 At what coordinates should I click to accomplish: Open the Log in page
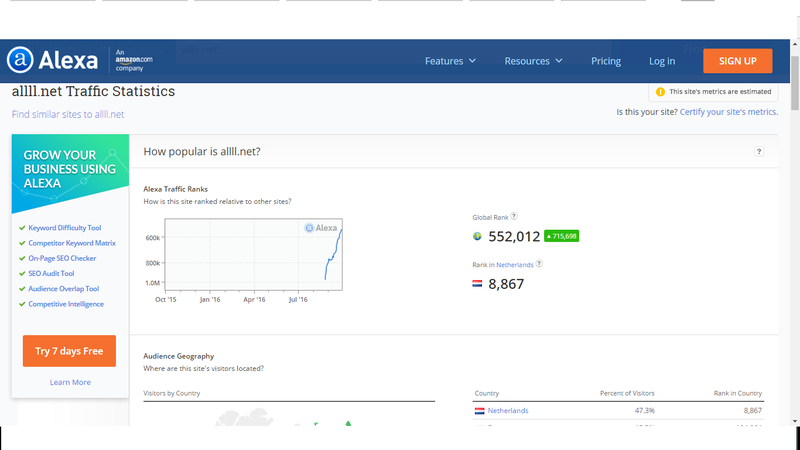pos(662,61)
